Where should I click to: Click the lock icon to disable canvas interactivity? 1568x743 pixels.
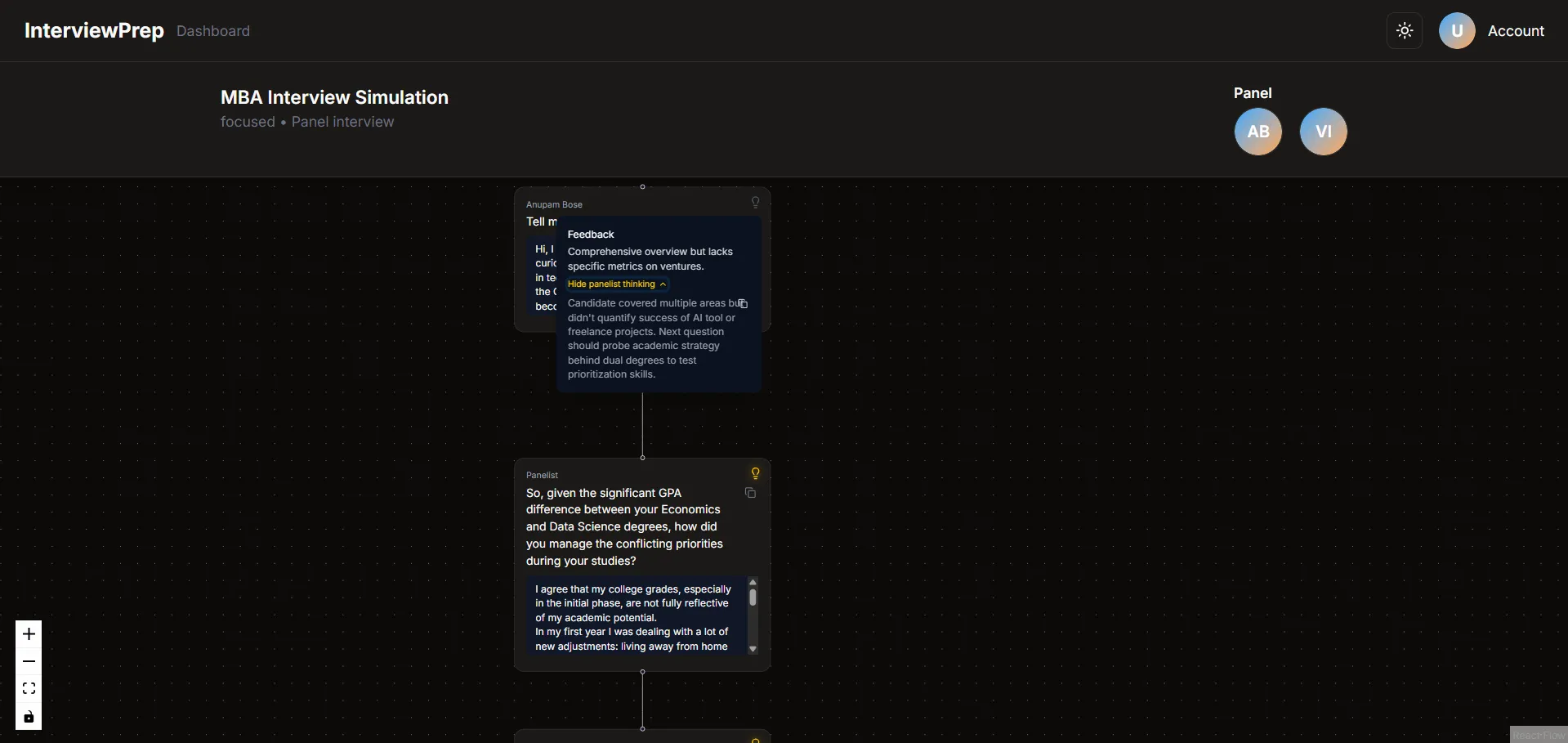[29, 717]
